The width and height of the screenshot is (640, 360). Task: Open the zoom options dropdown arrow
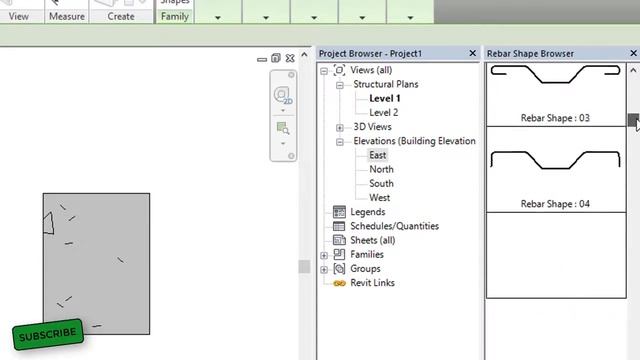click(283, 144)
